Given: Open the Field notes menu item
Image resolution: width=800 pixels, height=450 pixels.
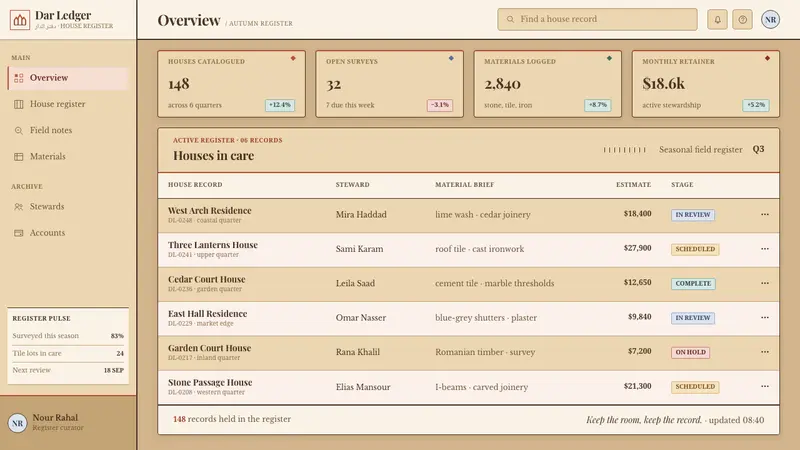Looking at the screenshot, I should point(68,131).
